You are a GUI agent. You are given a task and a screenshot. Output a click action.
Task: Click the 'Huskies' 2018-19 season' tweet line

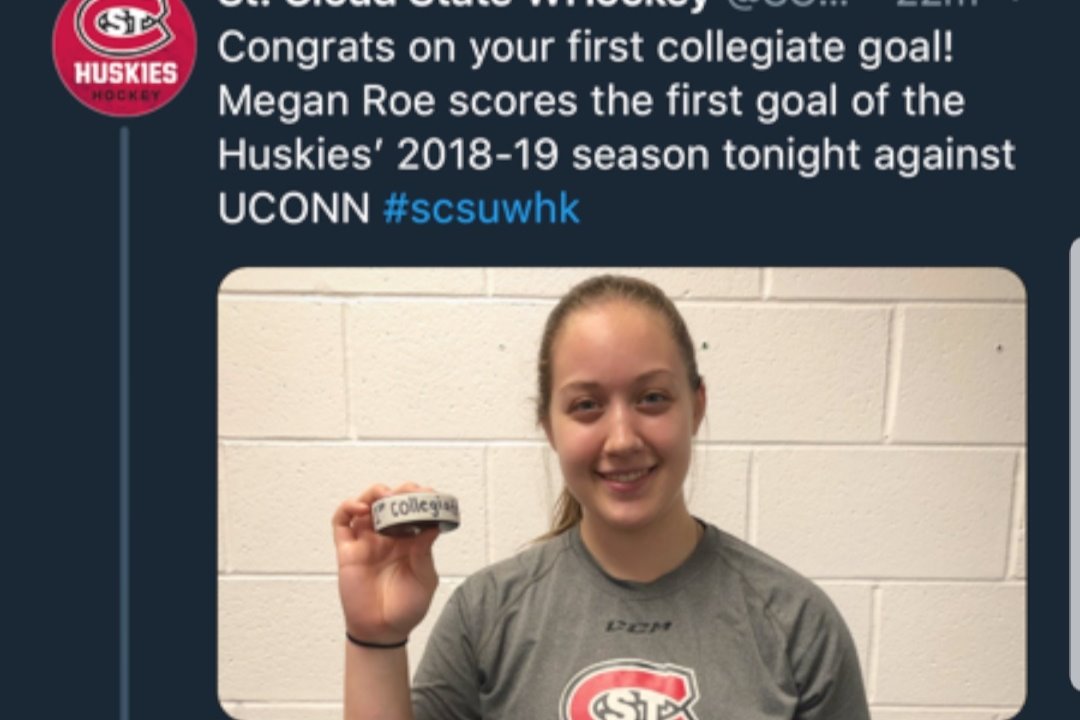616,155
